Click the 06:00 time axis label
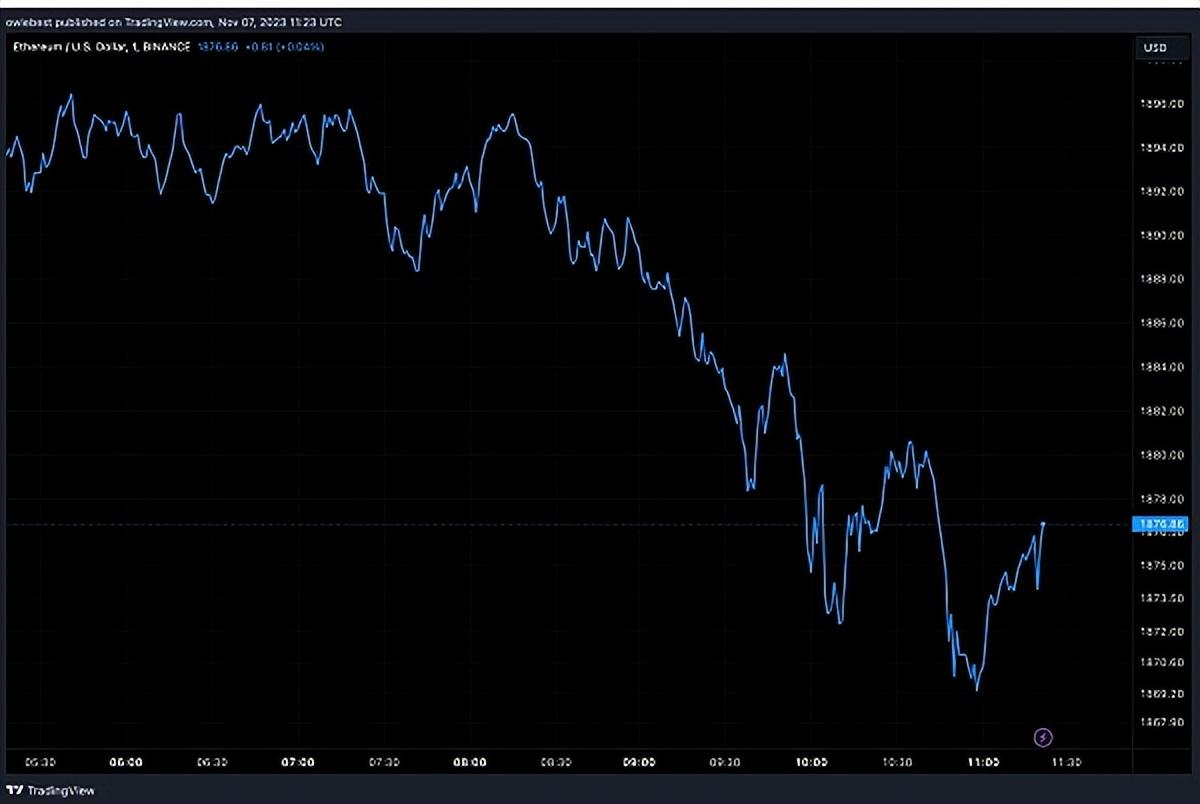Viewport: 1200px width, 804px height. point(127,762)
